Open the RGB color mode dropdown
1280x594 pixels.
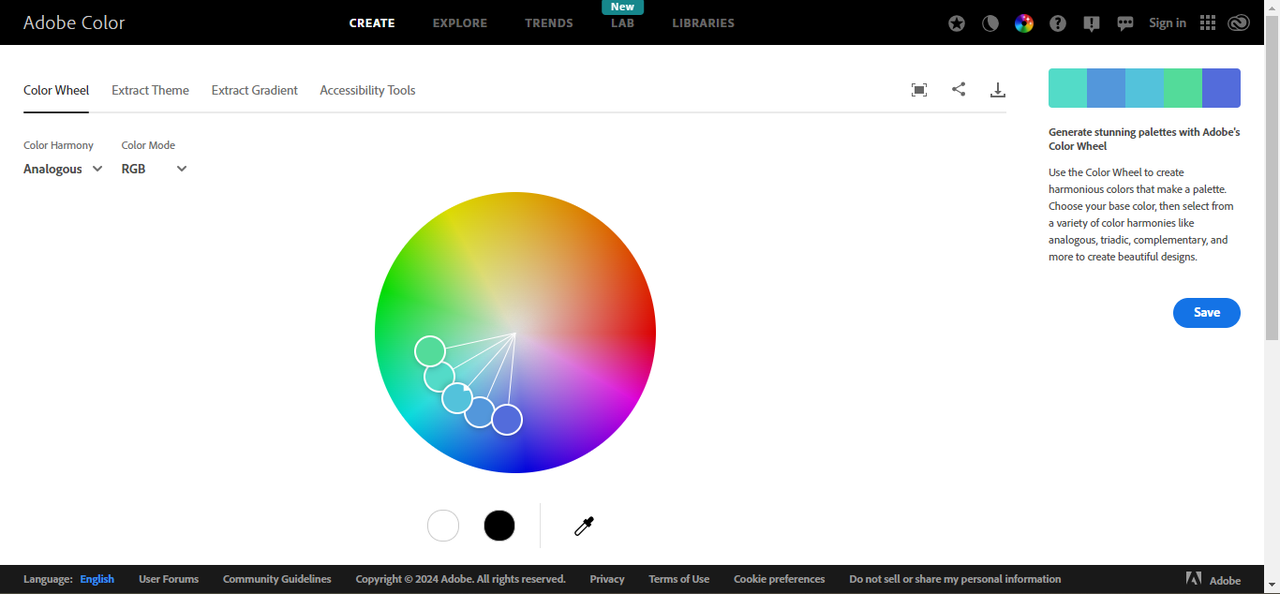(154, 169)
